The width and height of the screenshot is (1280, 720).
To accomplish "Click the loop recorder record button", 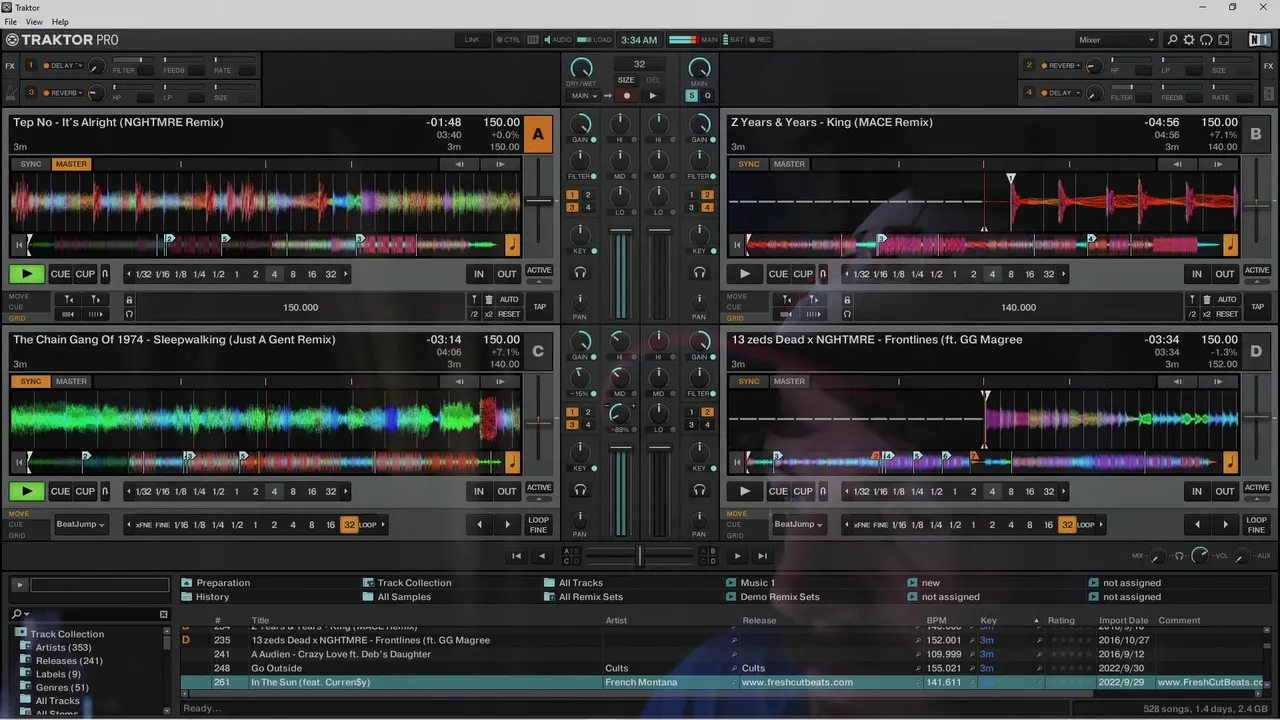I will [x=627, y=96].
